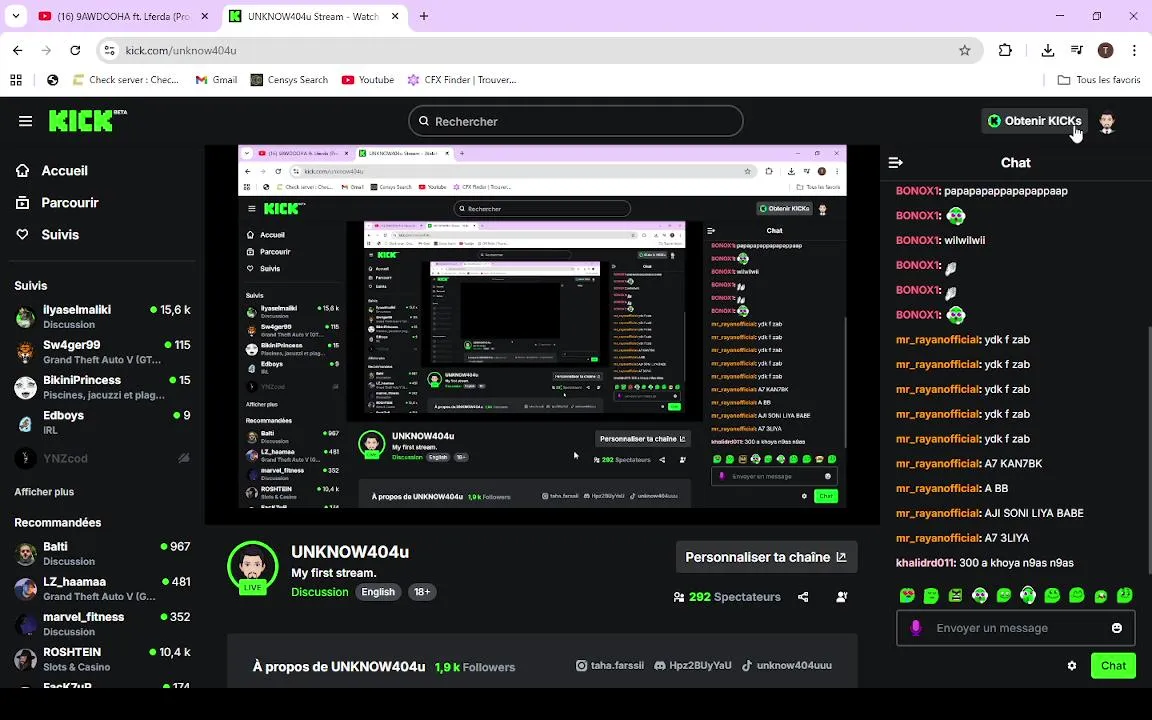Image resolution: width=1152 pixels, height=720 pixels.
Task: Open recommended channel ROSHTEIN
Action: [102, 659]
